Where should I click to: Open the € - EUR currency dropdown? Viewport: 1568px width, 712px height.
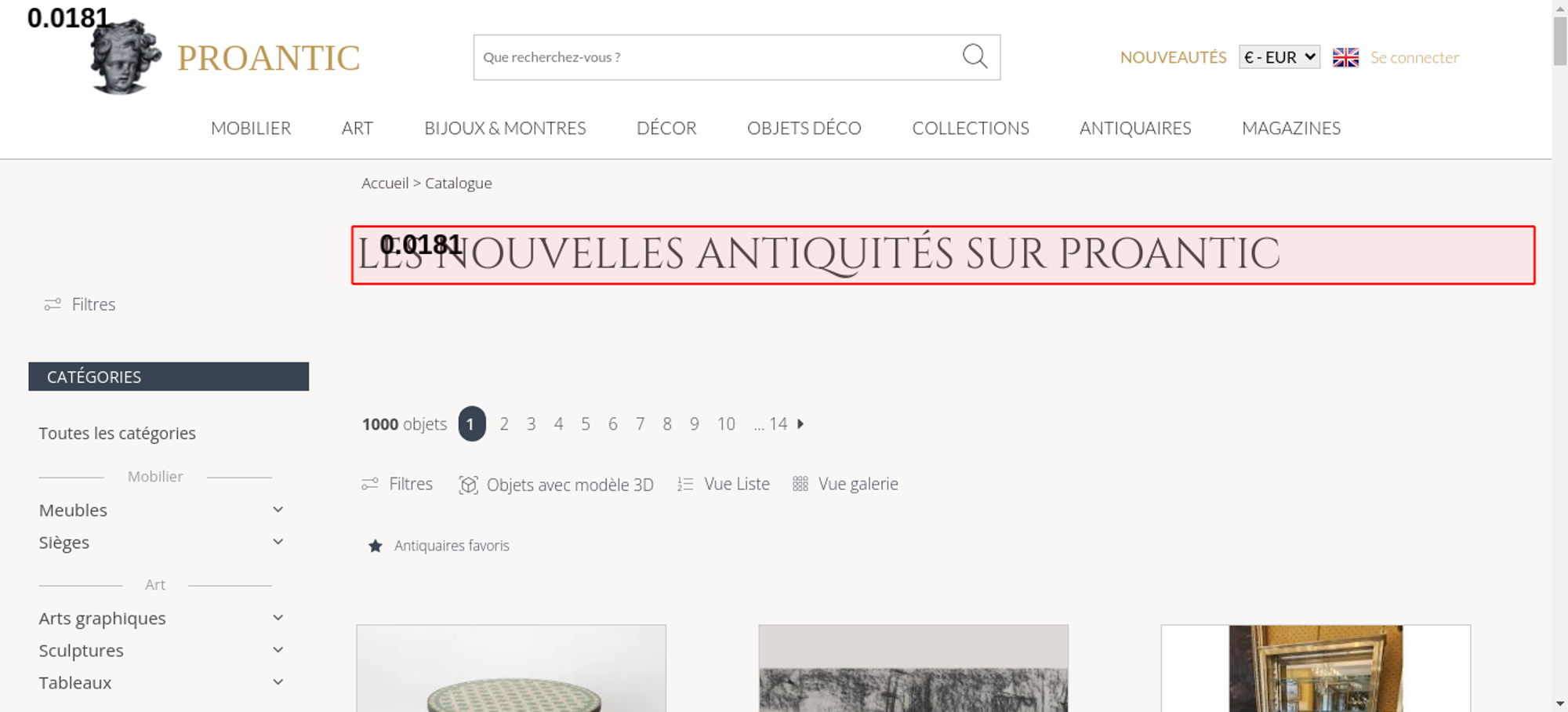point(1279,57)
